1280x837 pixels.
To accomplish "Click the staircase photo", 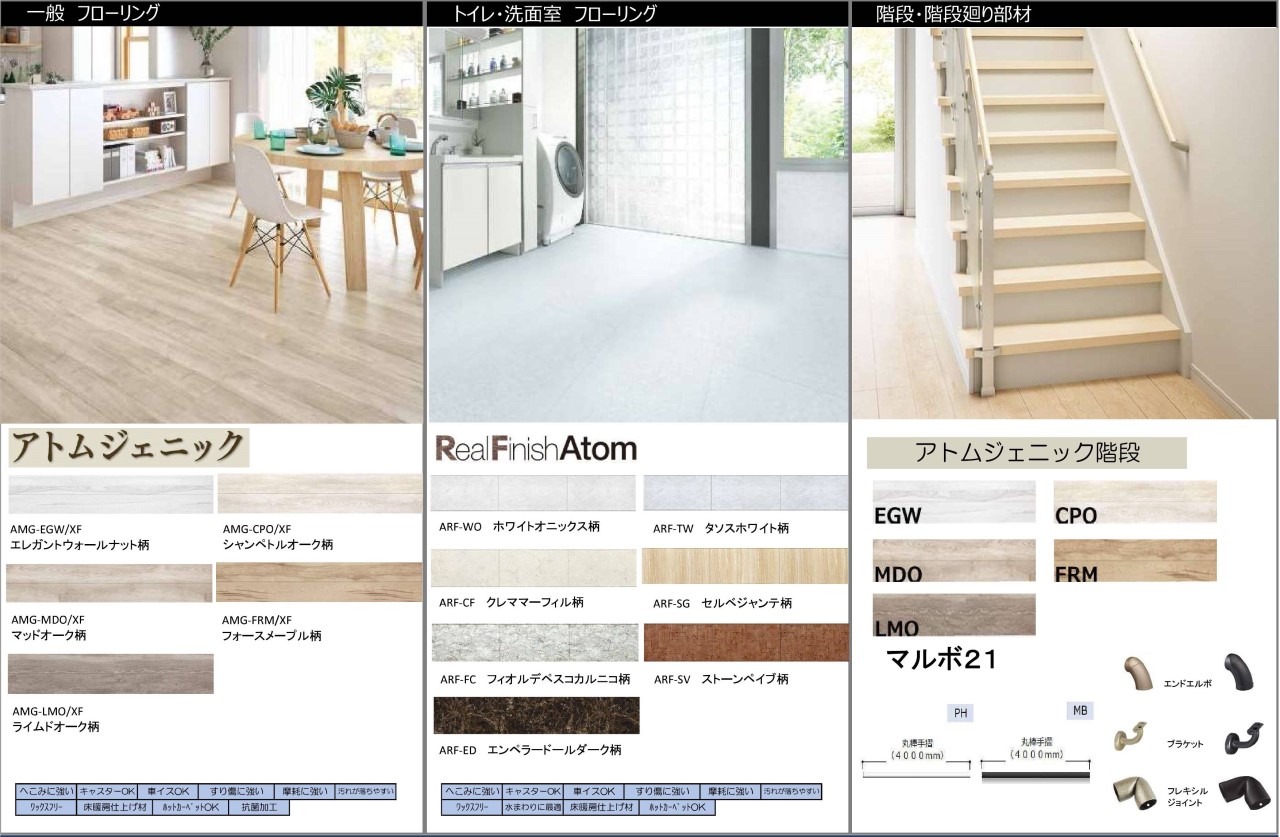I will [1065, 223].
